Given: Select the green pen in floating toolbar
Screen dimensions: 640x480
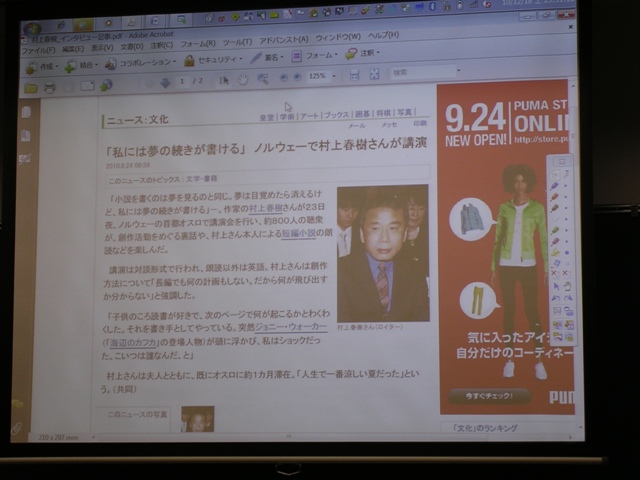Looking at the screenshot, I should pos(555,230).
